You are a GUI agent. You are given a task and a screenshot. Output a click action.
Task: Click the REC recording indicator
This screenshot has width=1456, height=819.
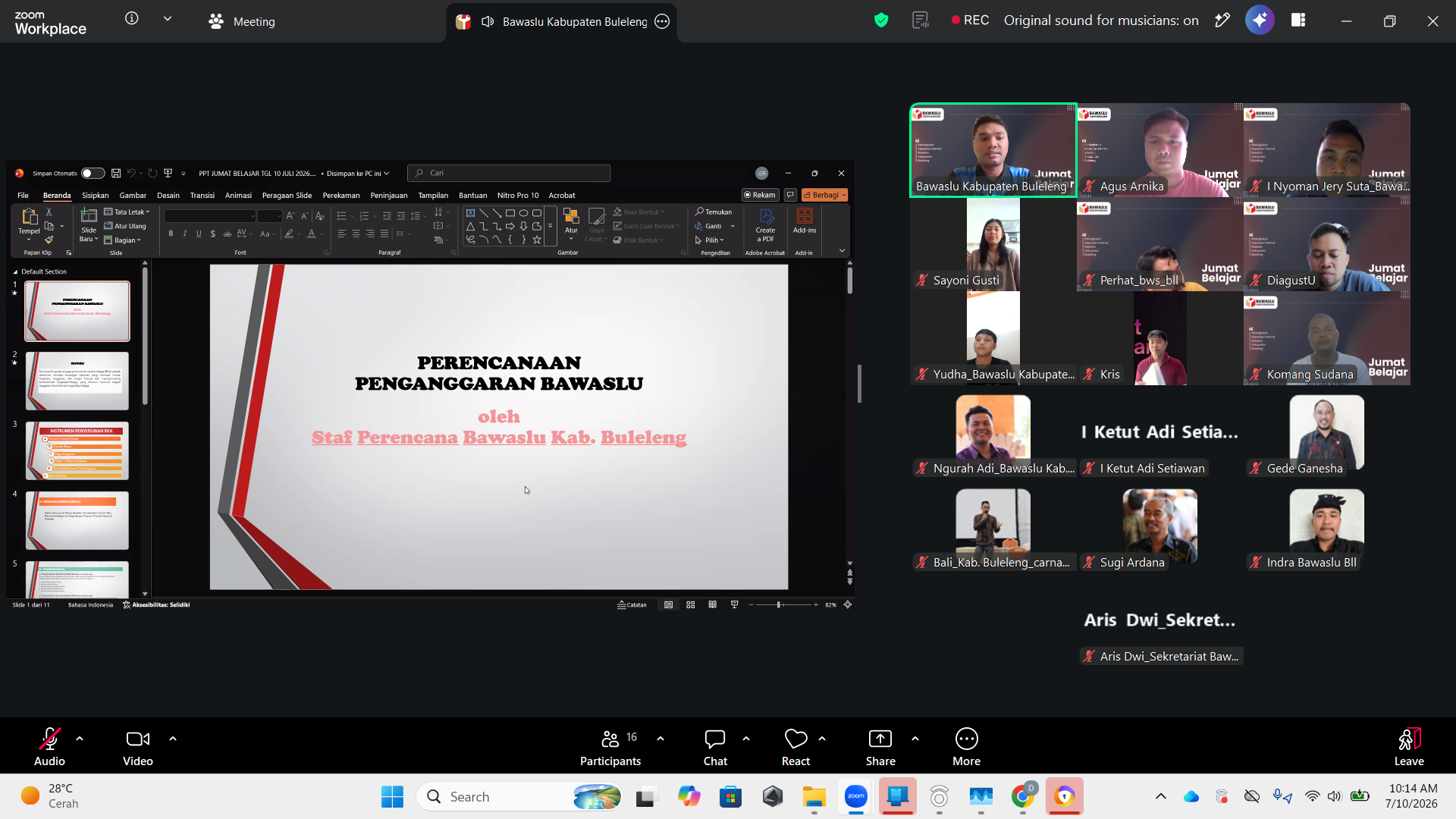pos(970,20)
